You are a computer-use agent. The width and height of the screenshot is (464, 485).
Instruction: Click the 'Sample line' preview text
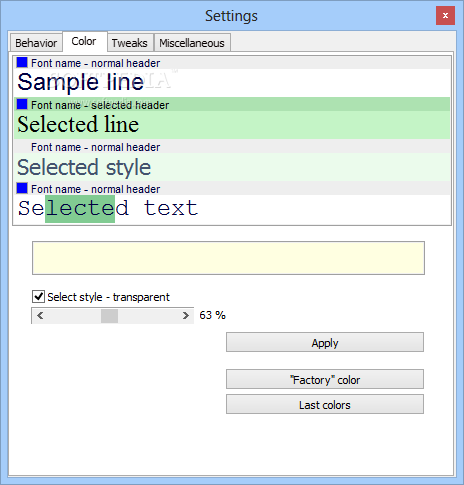[81, 82]
